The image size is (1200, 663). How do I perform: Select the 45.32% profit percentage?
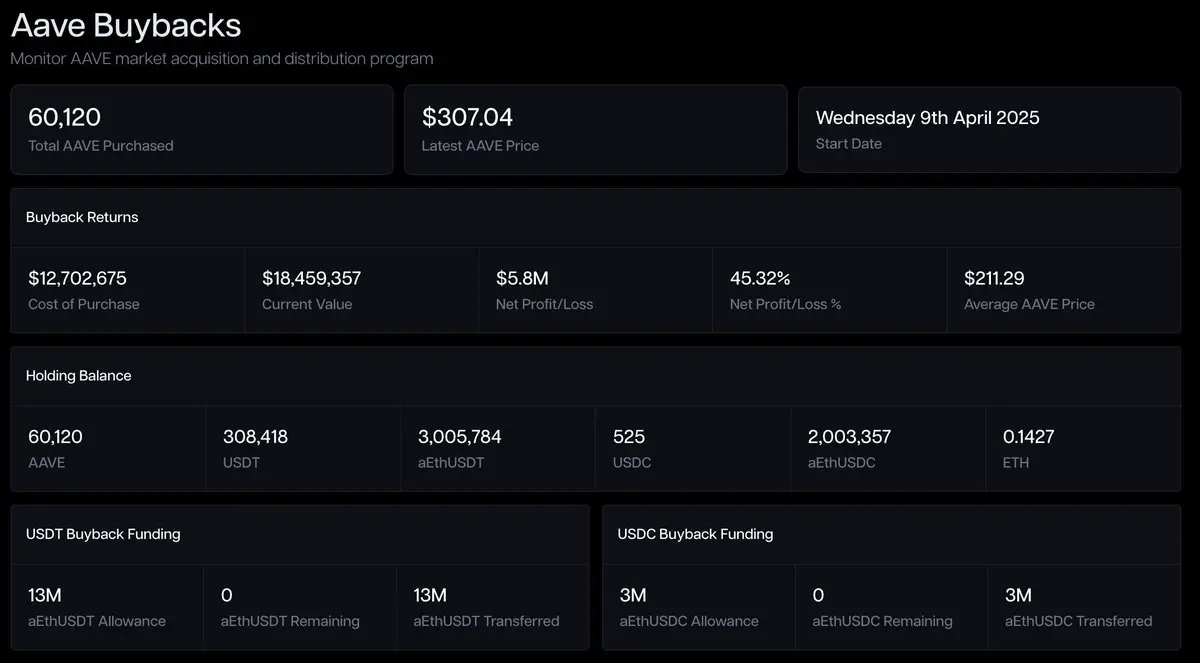pos(760,278)
